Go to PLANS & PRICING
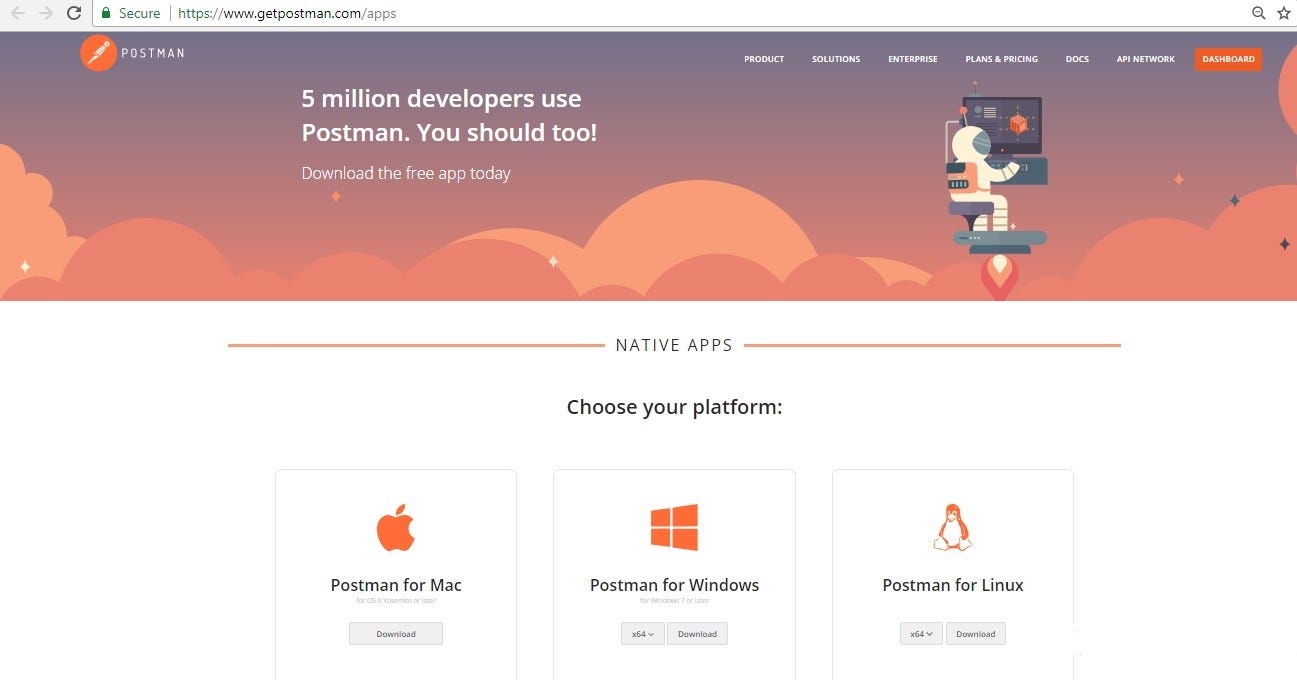Viewport: 1297px width, 680px height. click(1001, 59)
